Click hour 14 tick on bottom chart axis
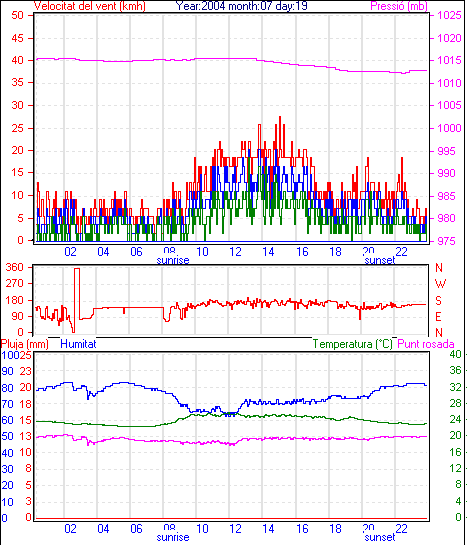 point(268,529)
